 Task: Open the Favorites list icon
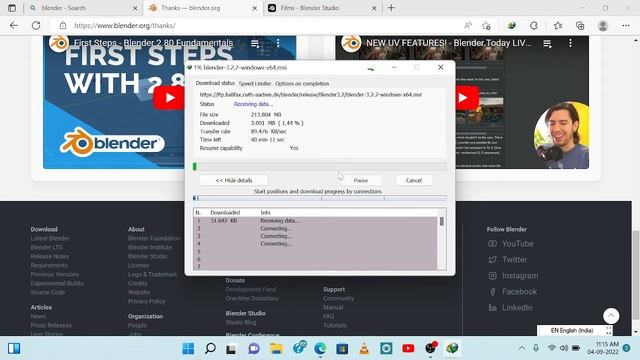point(558,25)
